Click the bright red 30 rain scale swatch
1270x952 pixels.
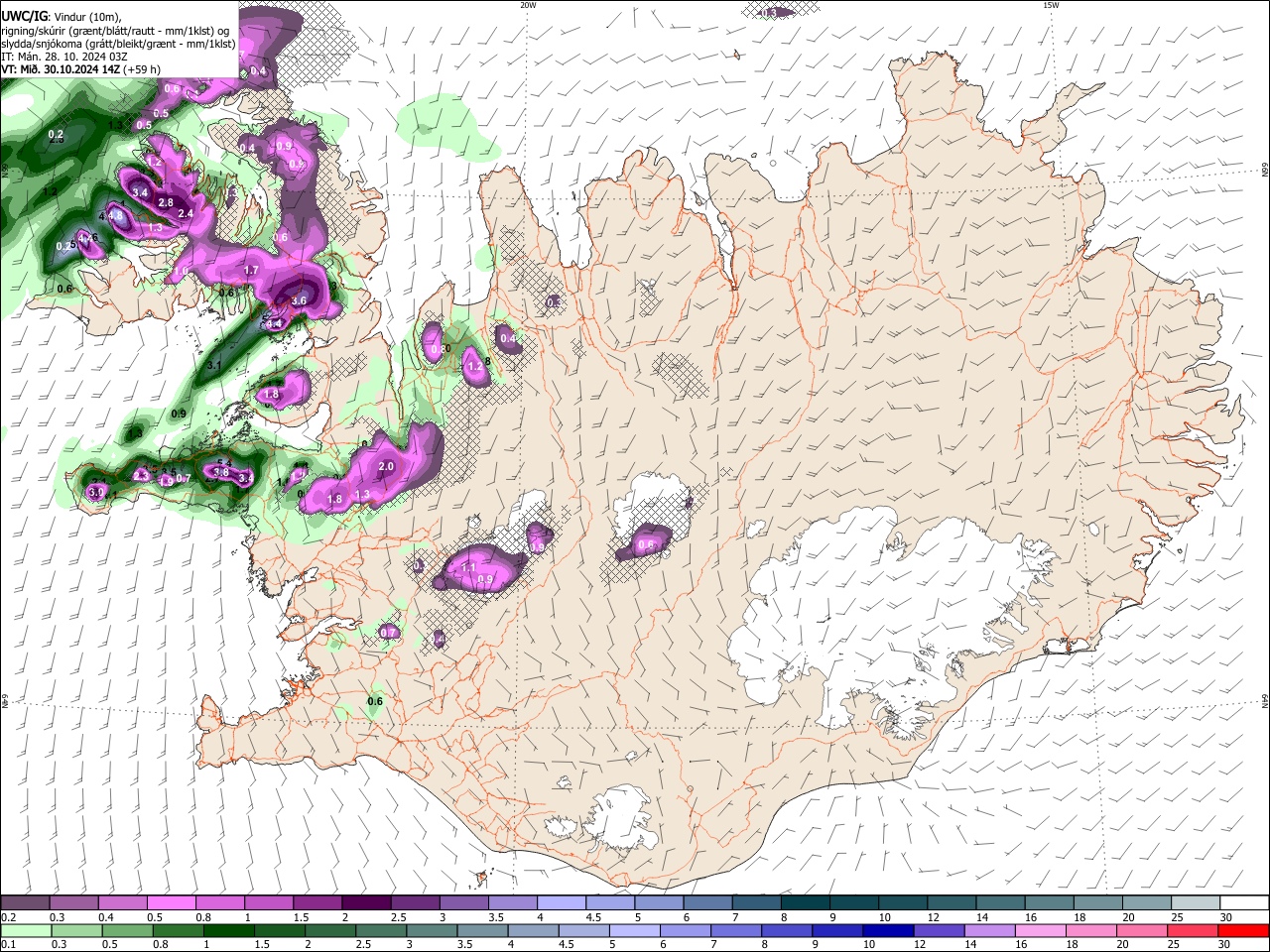point(1244,930)
